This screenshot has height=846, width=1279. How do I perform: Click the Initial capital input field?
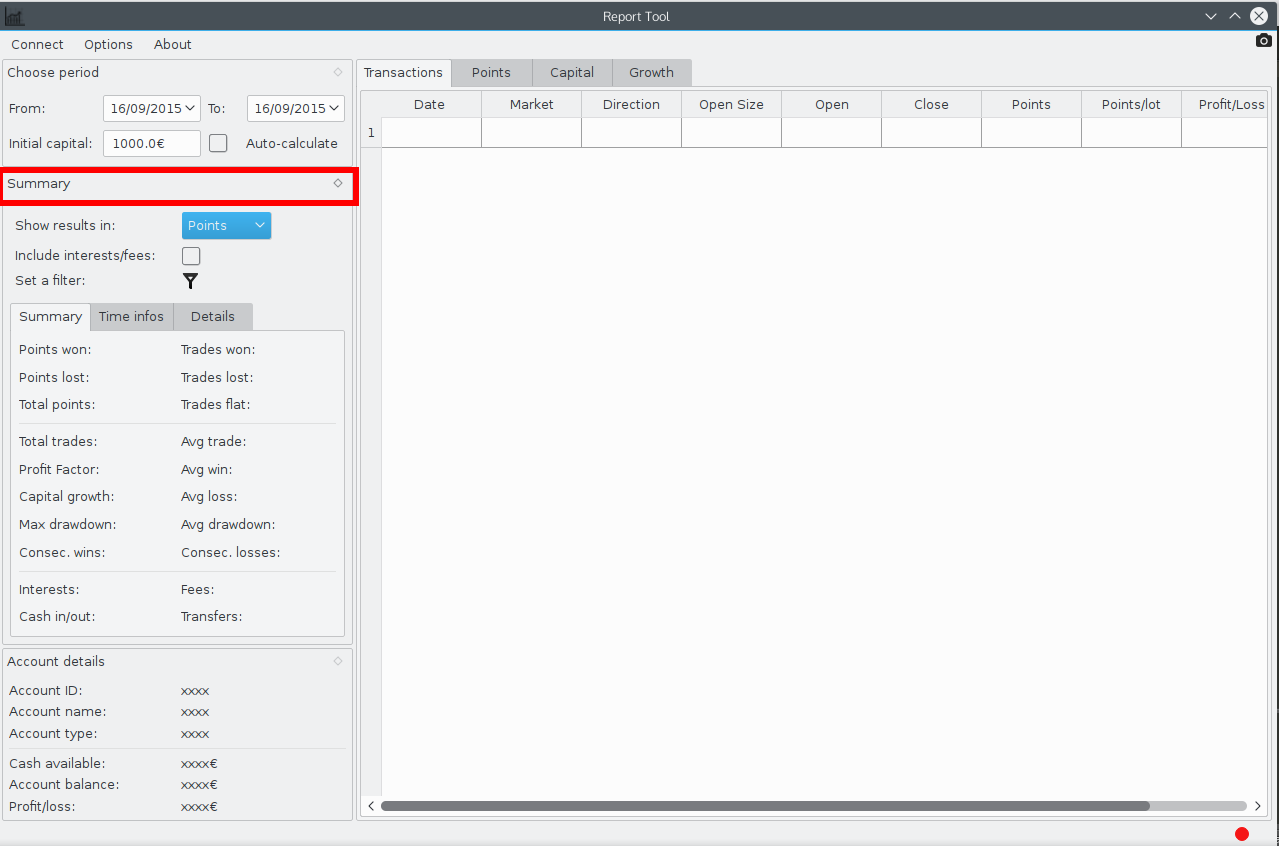coord(151,143)
